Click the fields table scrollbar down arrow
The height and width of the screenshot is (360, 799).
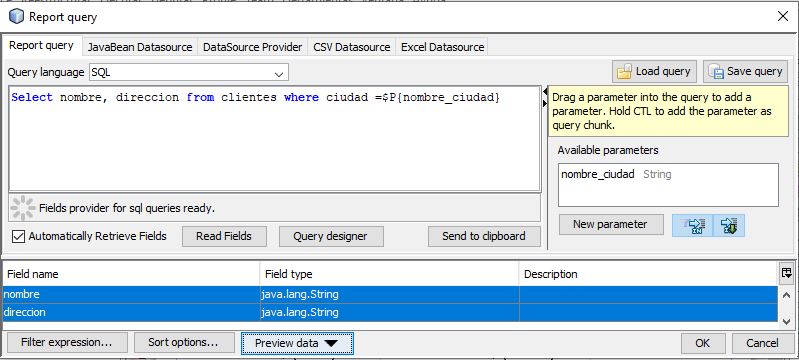click(x=786, y=321)
